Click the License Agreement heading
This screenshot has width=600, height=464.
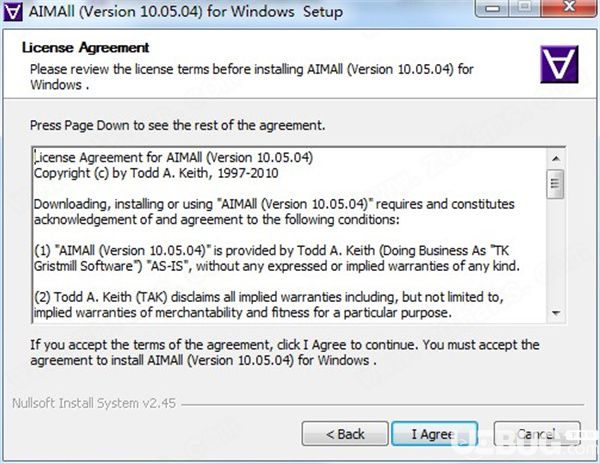[x=85, y=47]
